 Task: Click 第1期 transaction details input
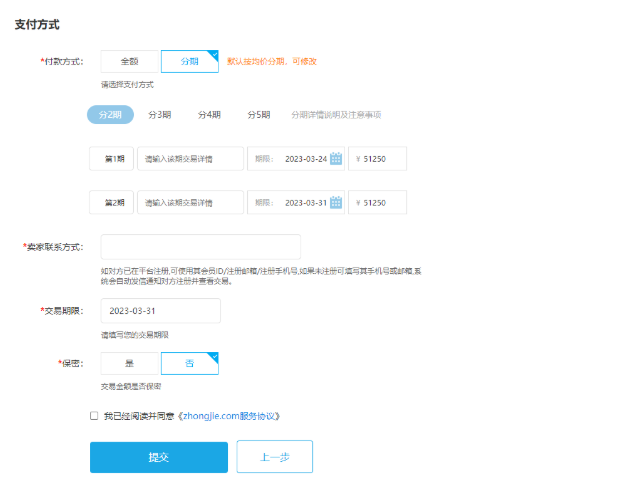190,158
